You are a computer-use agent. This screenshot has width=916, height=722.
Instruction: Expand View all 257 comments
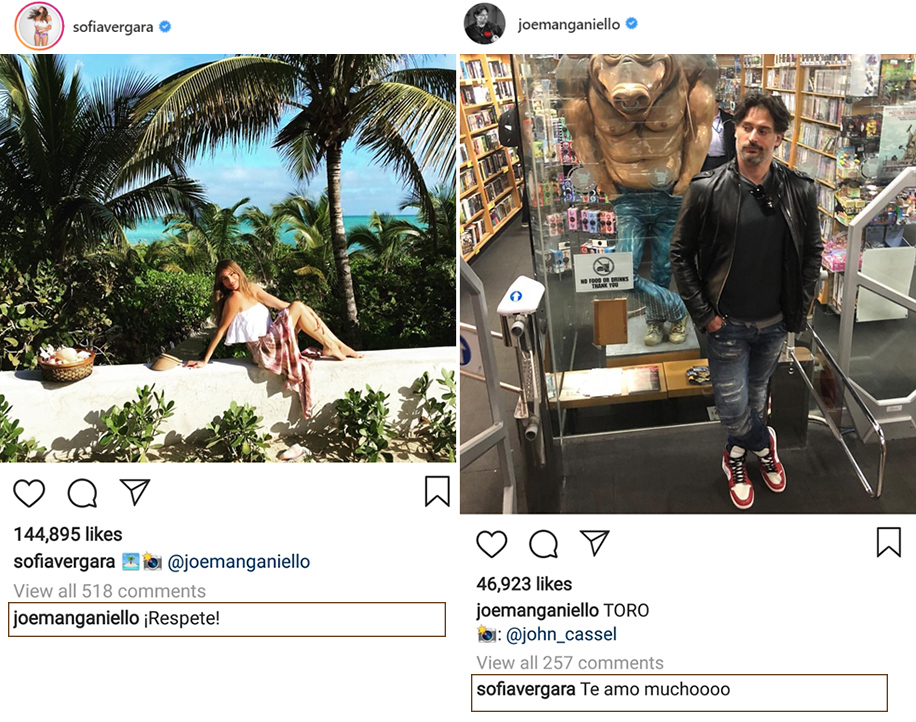(x=570, y=663)
